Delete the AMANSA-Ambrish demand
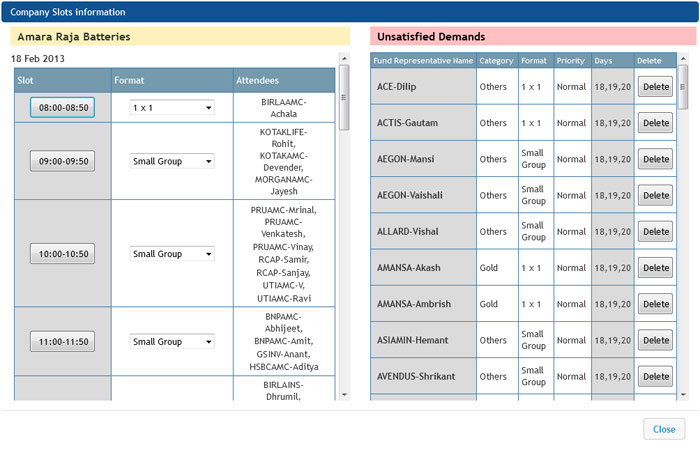The width and height of the screenshot is (700, 450). 655,304
